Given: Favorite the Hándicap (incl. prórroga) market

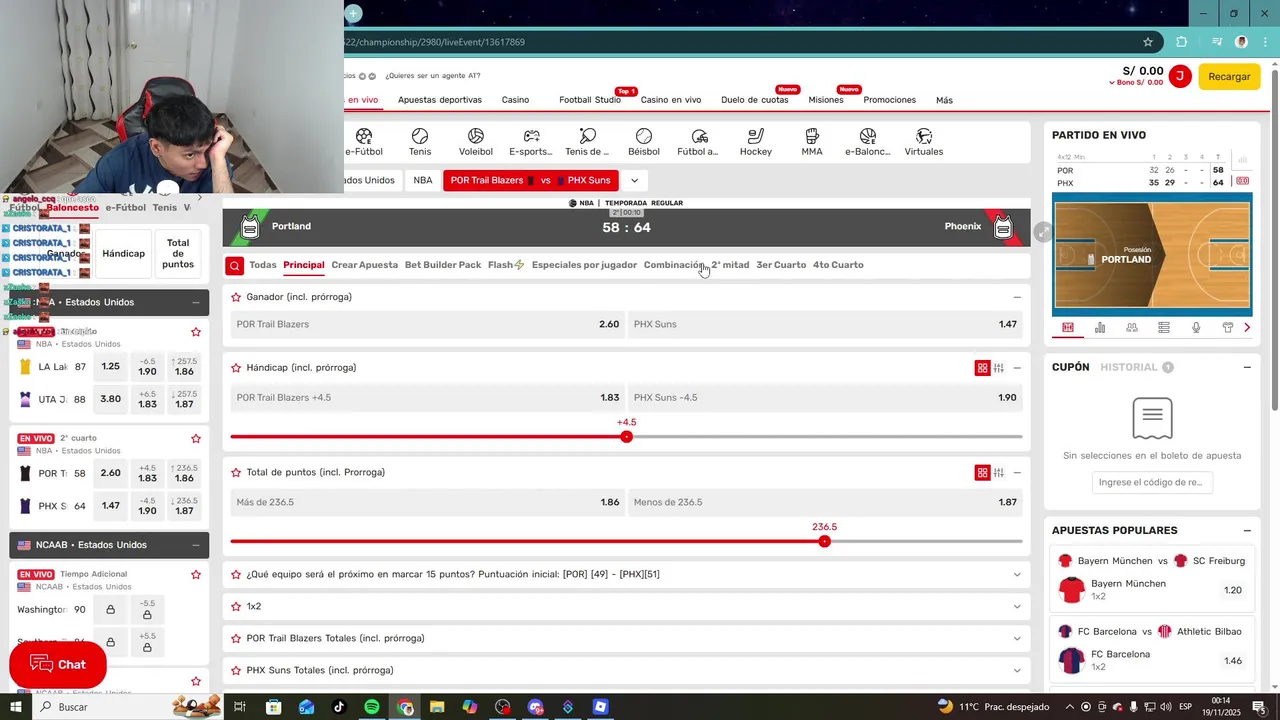Looking at the screenshot, I should click(x=236, y=368).
